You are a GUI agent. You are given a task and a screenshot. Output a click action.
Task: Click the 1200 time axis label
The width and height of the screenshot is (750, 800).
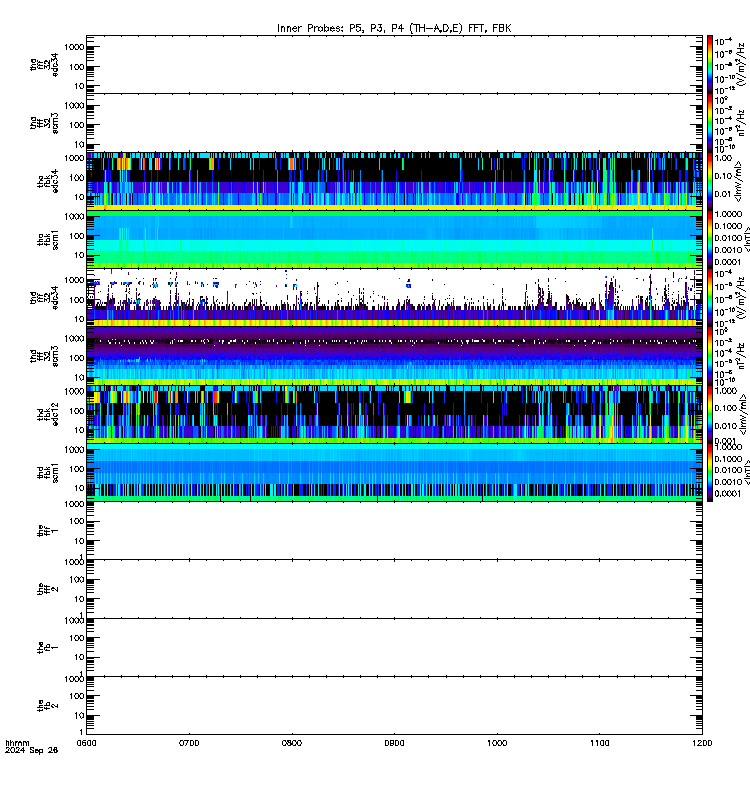[702, 743]
